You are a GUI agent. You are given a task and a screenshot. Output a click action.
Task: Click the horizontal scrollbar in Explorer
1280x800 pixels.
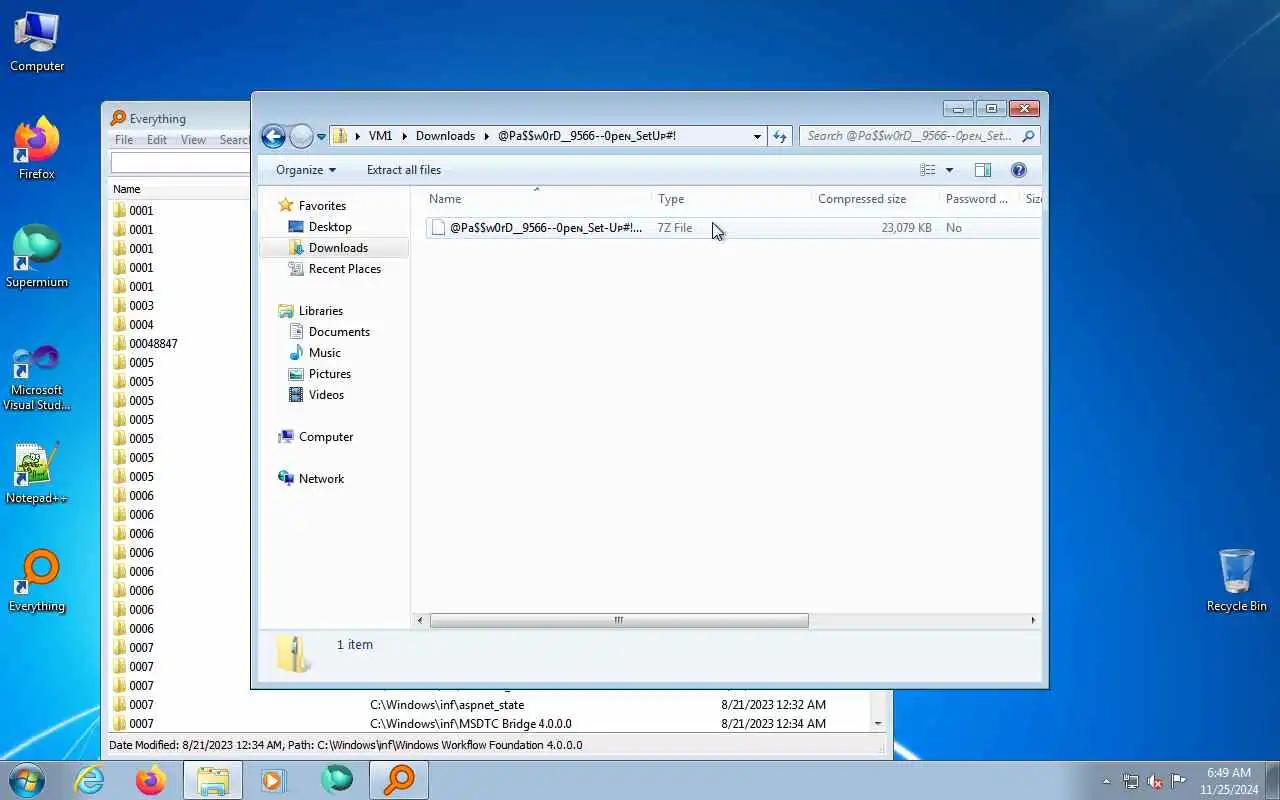618,620
